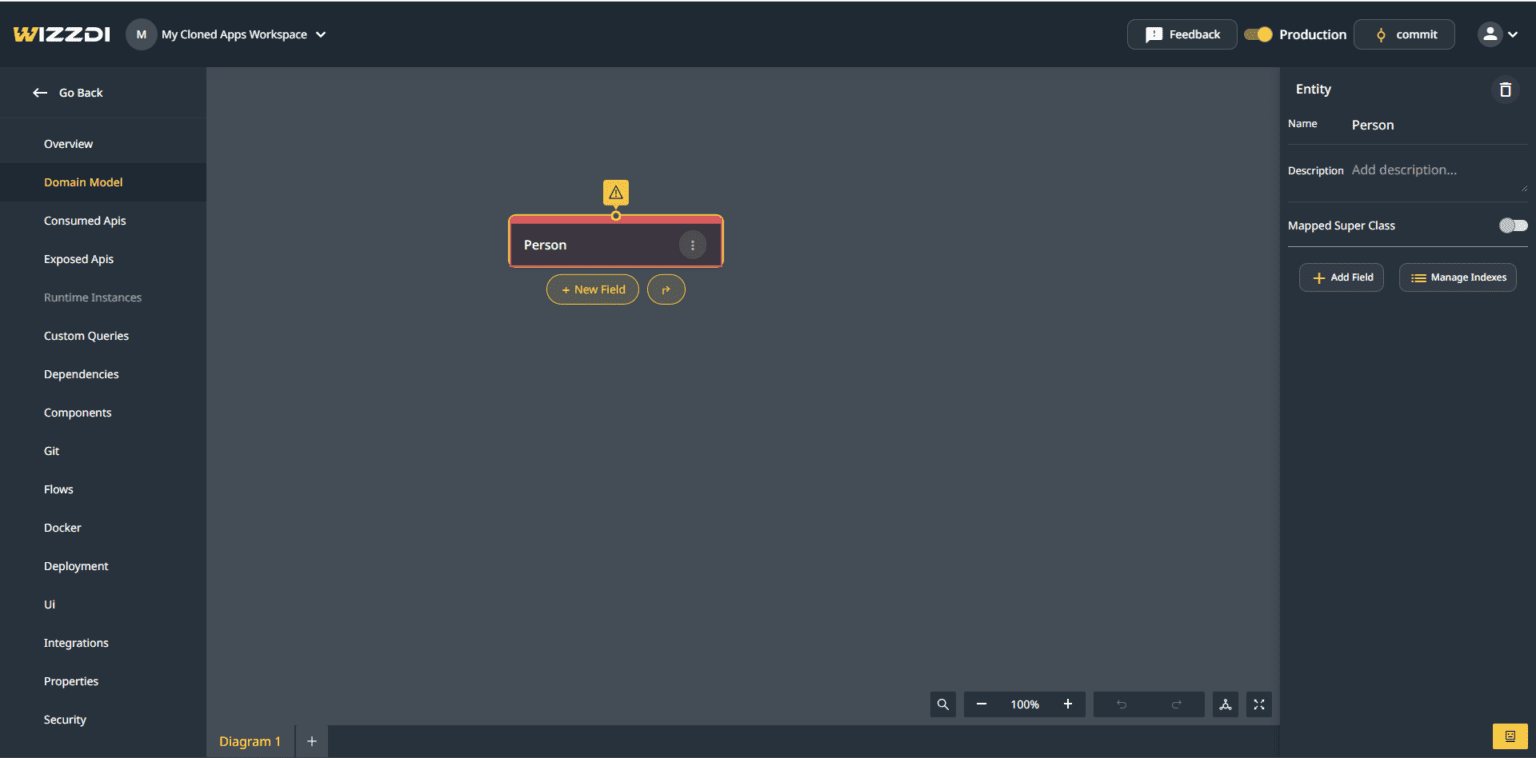Toggle fullscreen diagram view
The height and width of the screenshot is (758, 1536).
pos(1259,704)
